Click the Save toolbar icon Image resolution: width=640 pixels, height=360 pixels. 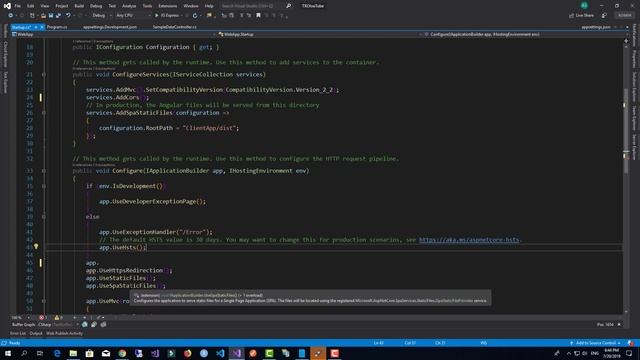click(51, 16)
